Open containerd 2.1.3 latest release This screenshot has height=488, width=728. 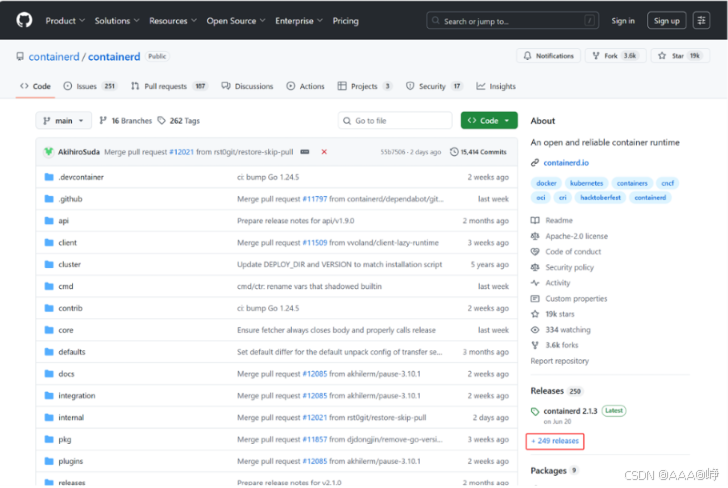point(570,411)
